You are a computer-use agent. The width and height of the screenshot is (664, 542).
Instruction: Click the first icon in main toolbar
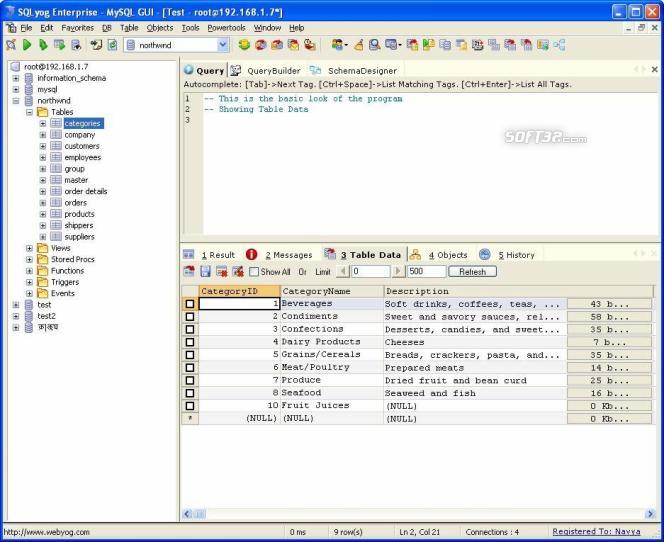(x=10, y=45)
